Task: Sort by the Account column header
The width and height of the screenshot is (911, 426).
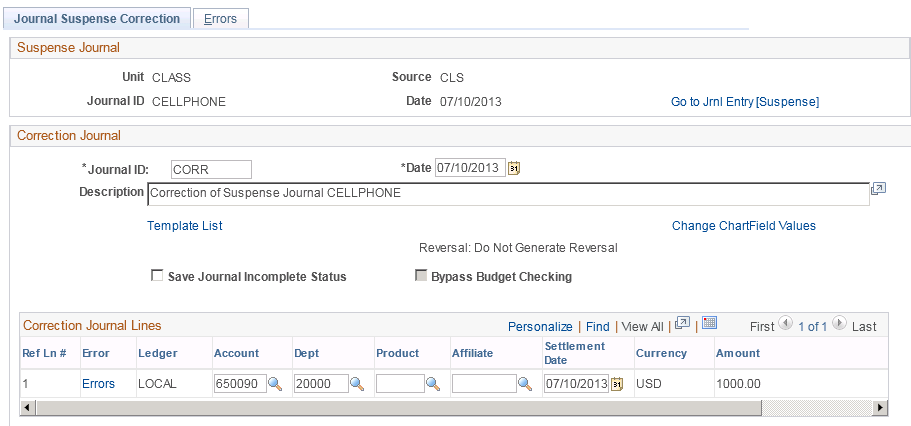Action: coord(236,353)
